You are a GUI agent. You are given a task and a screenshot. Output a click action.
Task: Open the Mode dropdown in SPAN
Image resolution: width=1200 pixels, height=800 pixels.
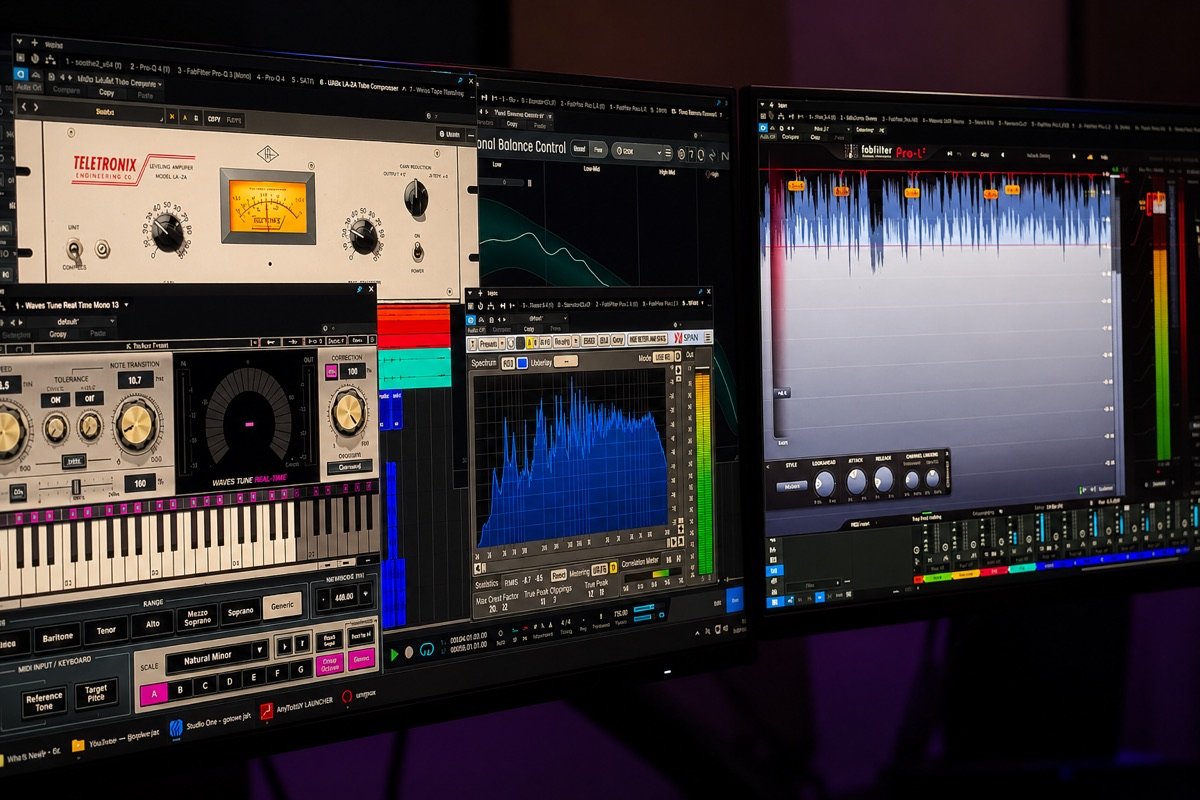[662, 358]
